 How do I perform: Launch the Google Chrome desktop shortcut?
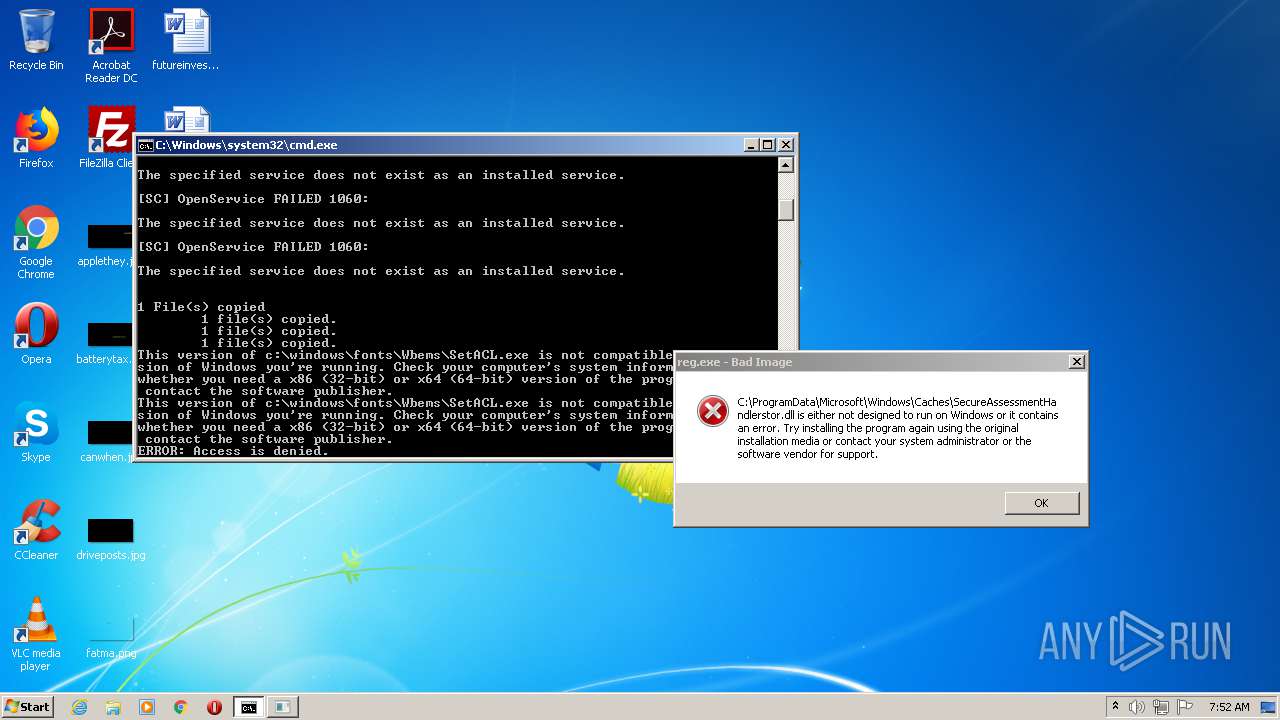click(x=36, y=243)
